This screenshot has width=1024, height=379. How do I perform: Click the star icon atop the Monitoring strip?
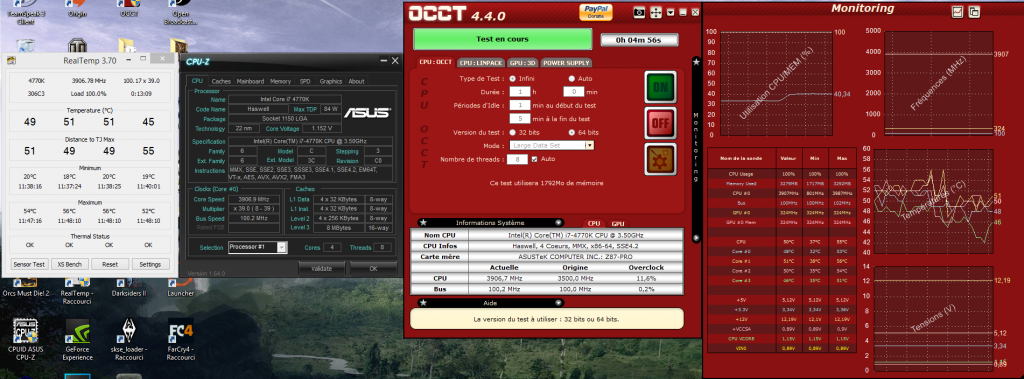click(696, 62)
